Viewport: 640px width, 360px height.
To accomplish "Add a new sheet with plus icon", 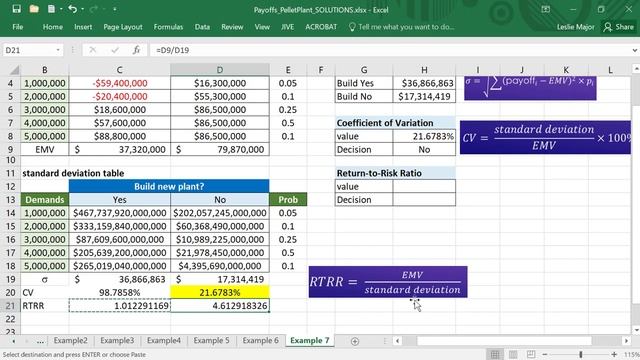I will pos(355,341).
